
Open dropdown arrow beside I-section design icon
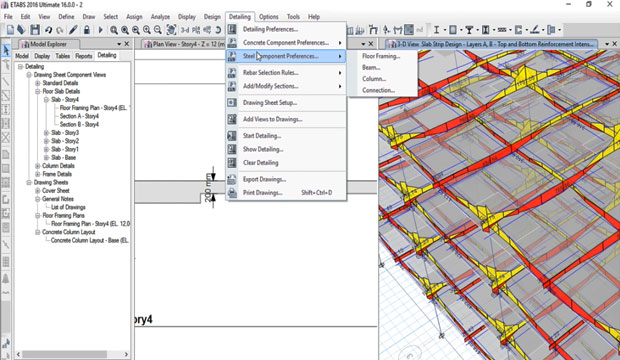tap(444, 30)
